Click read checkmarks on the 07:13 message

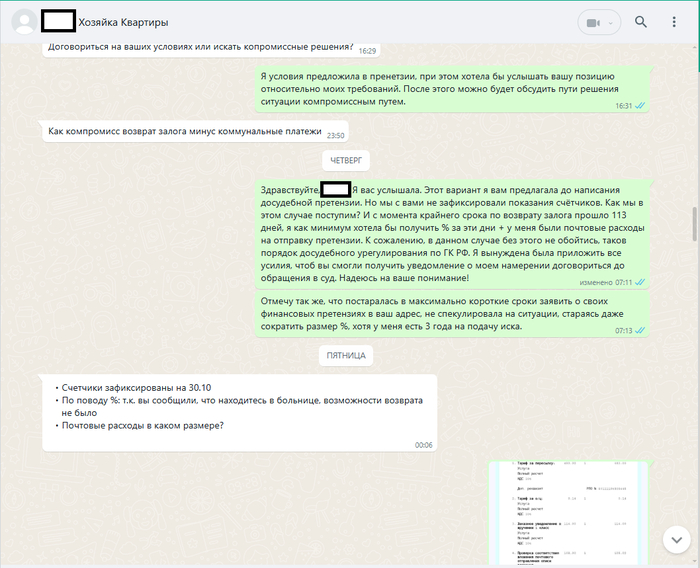640,330
